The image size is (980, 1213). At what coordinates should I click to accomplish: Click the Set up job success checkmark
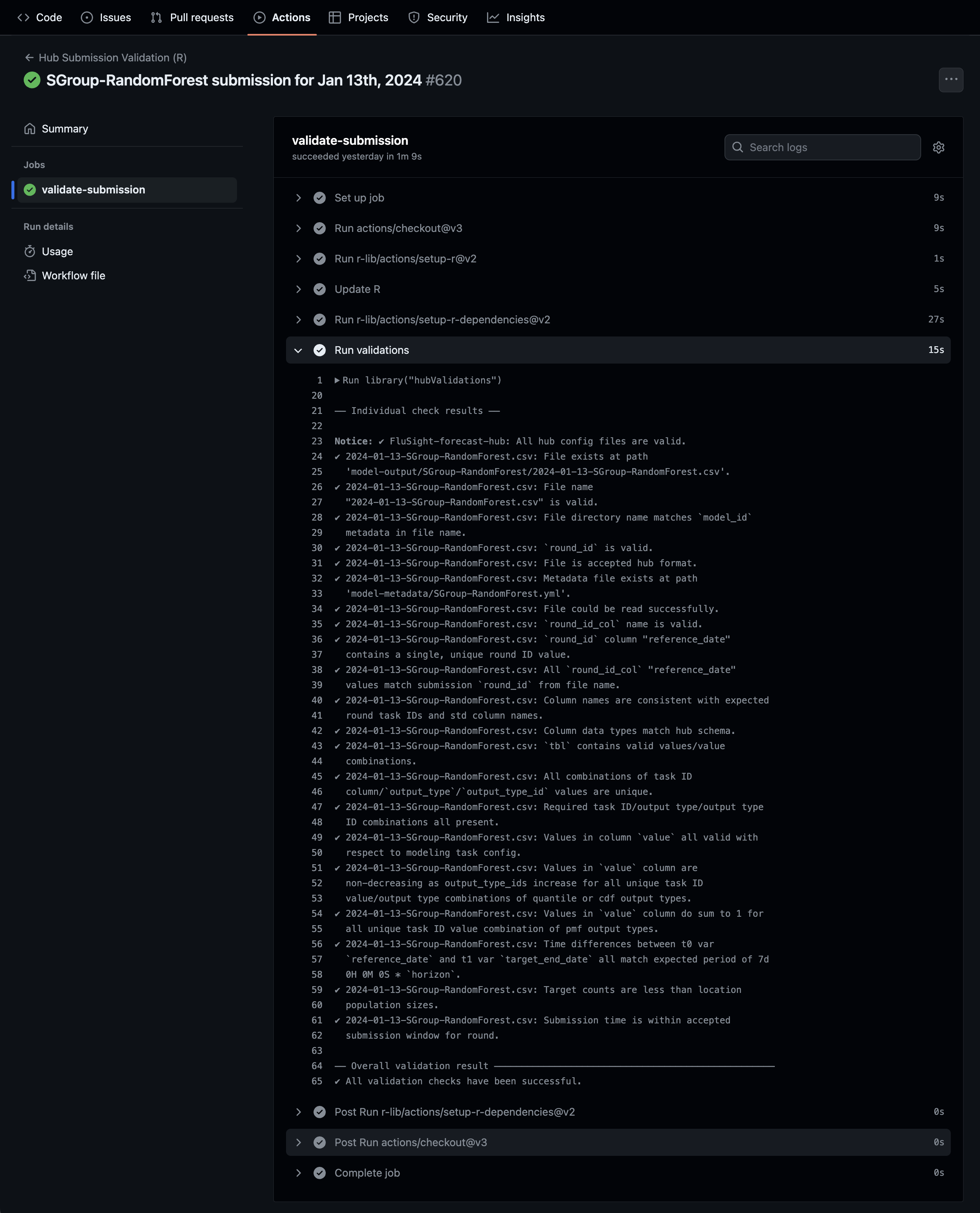tap(319, 198)
